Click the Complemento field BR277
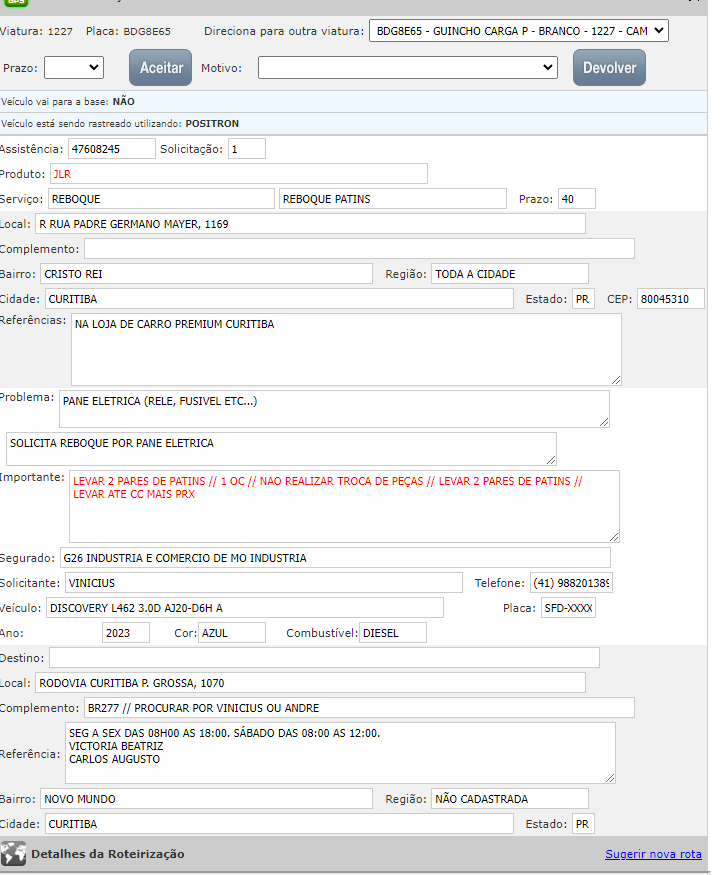 tap(359, 708)
